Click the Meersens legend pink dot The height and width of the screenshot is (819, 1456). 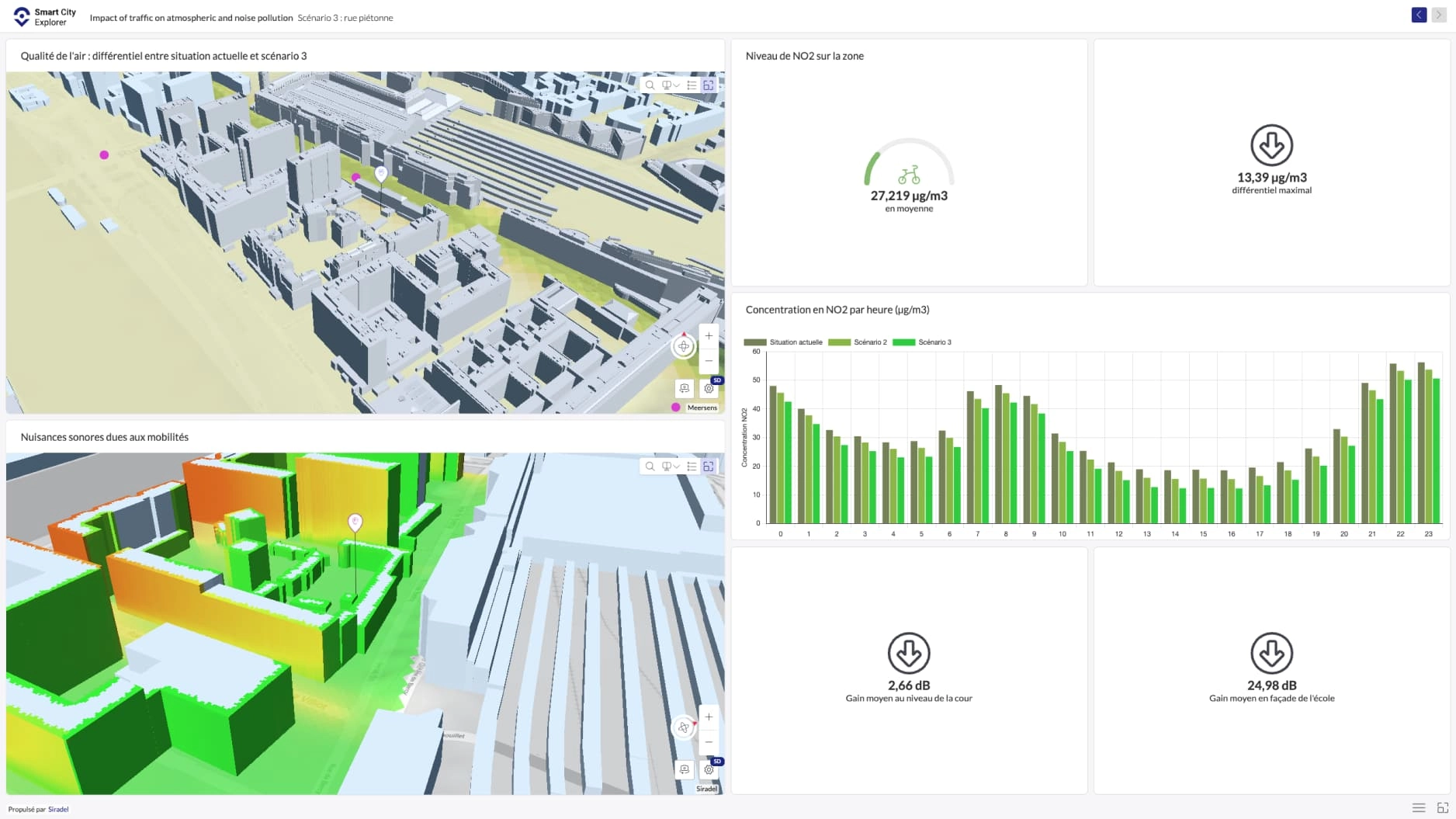(676, 408)
